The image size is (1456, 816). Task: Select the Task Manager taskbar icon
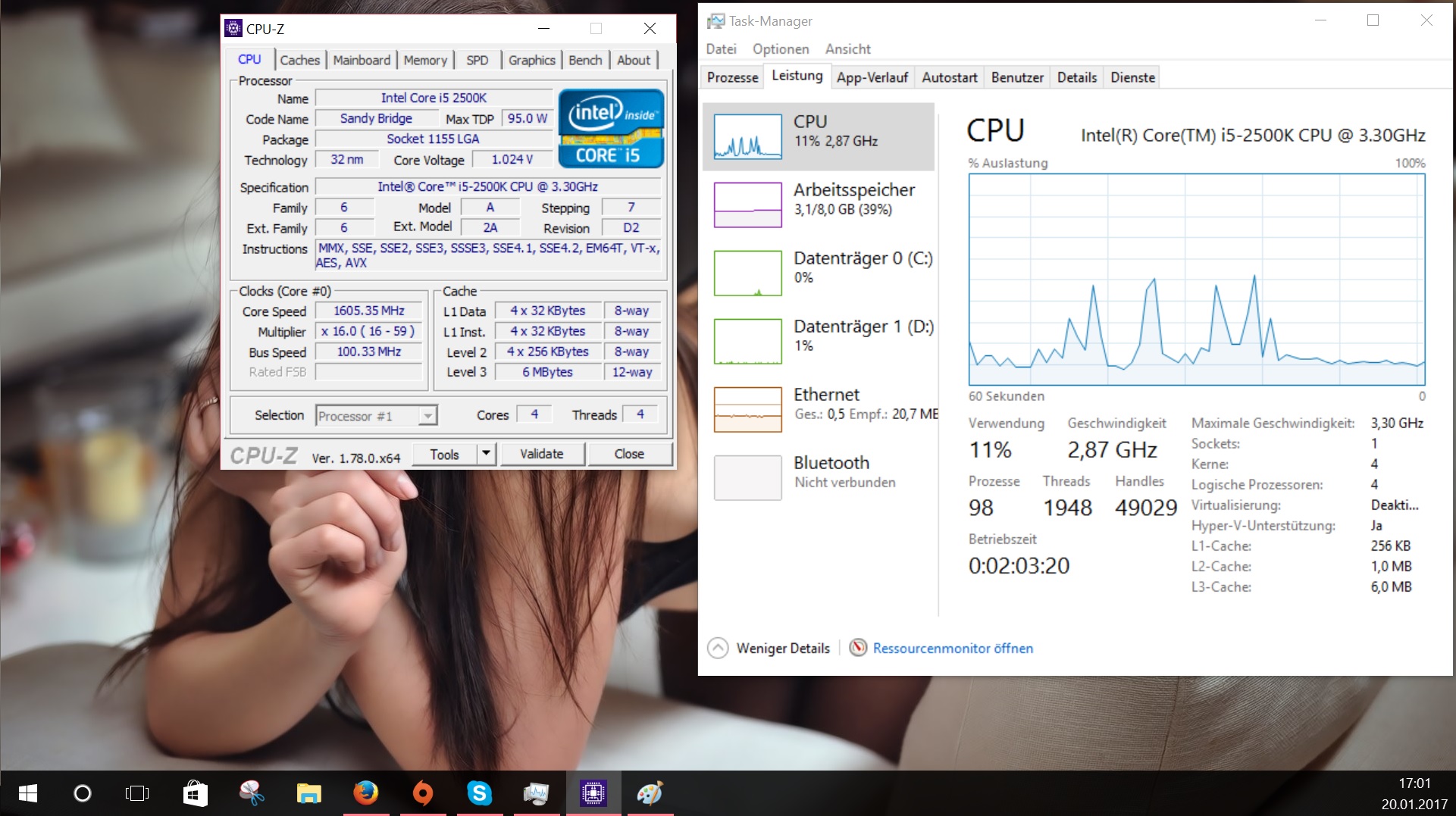pos(536,793)
